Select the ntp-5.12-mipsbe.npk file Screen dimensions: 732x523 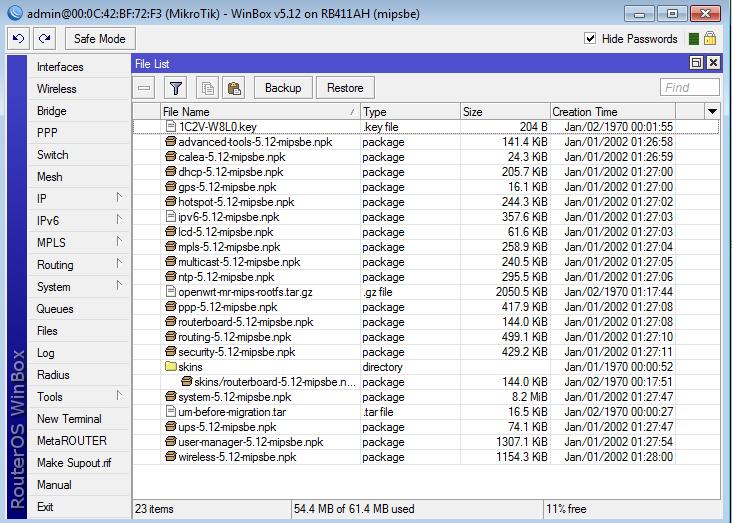[x=226, y=277]
